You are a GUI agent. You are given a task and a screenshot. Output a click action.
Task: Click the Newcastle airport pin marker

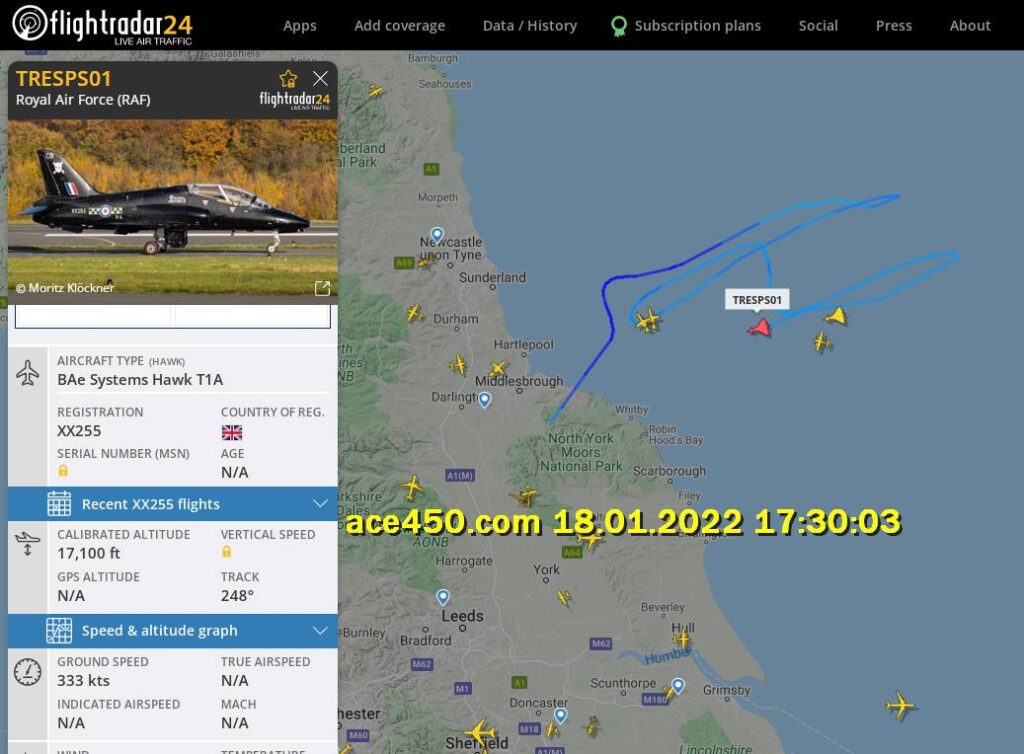[x=437, y=234]
